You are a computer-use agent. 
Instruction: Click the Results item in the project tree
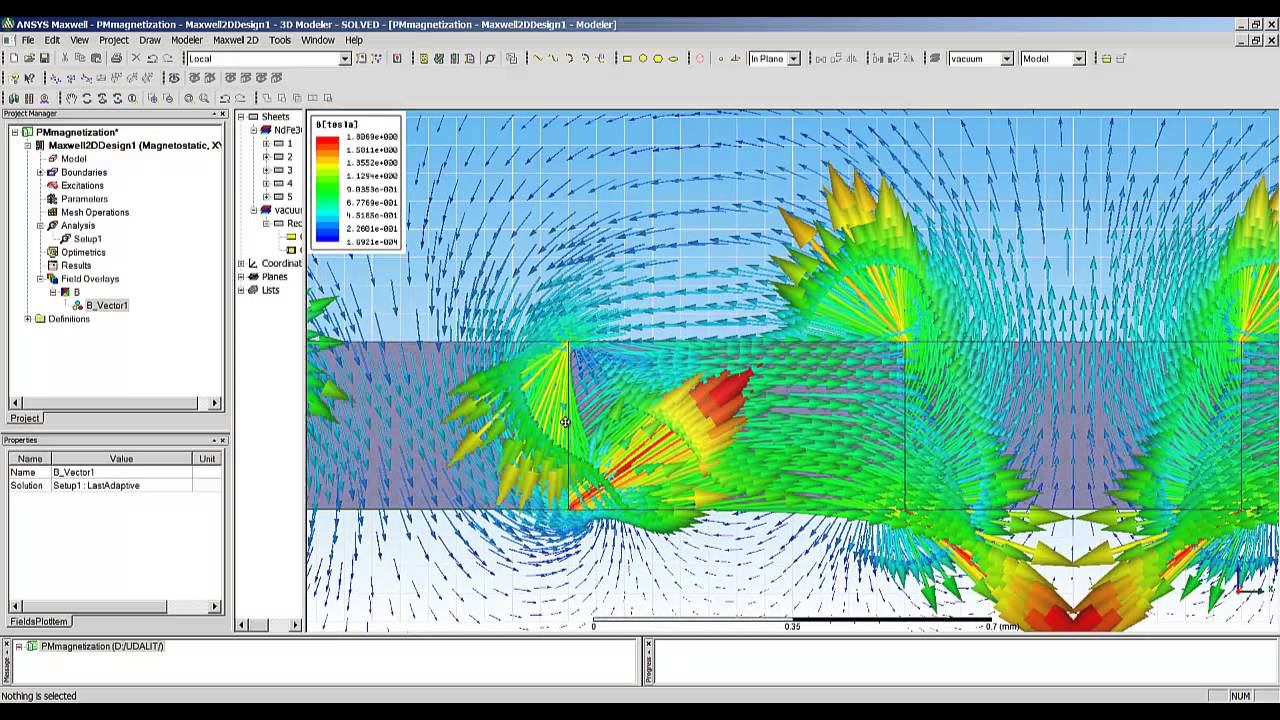76,266
